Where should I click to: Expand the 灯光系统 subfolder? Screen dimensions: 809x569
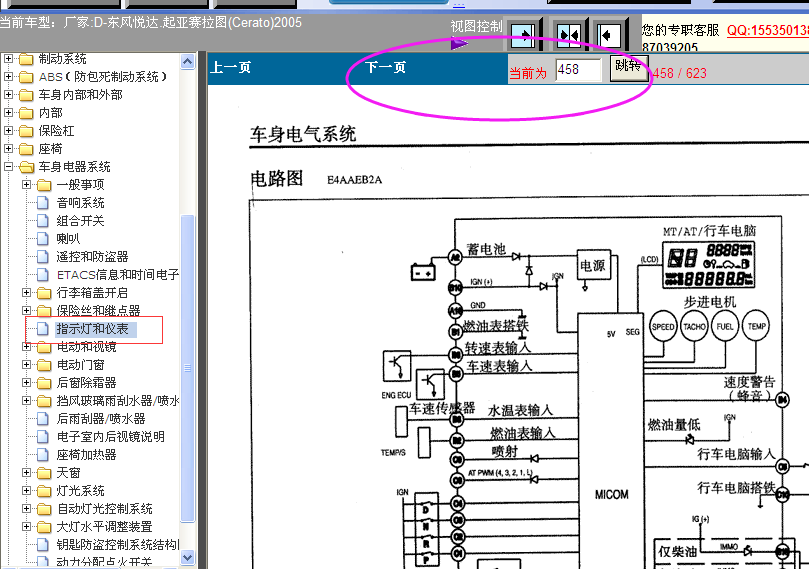click(26, 491)
